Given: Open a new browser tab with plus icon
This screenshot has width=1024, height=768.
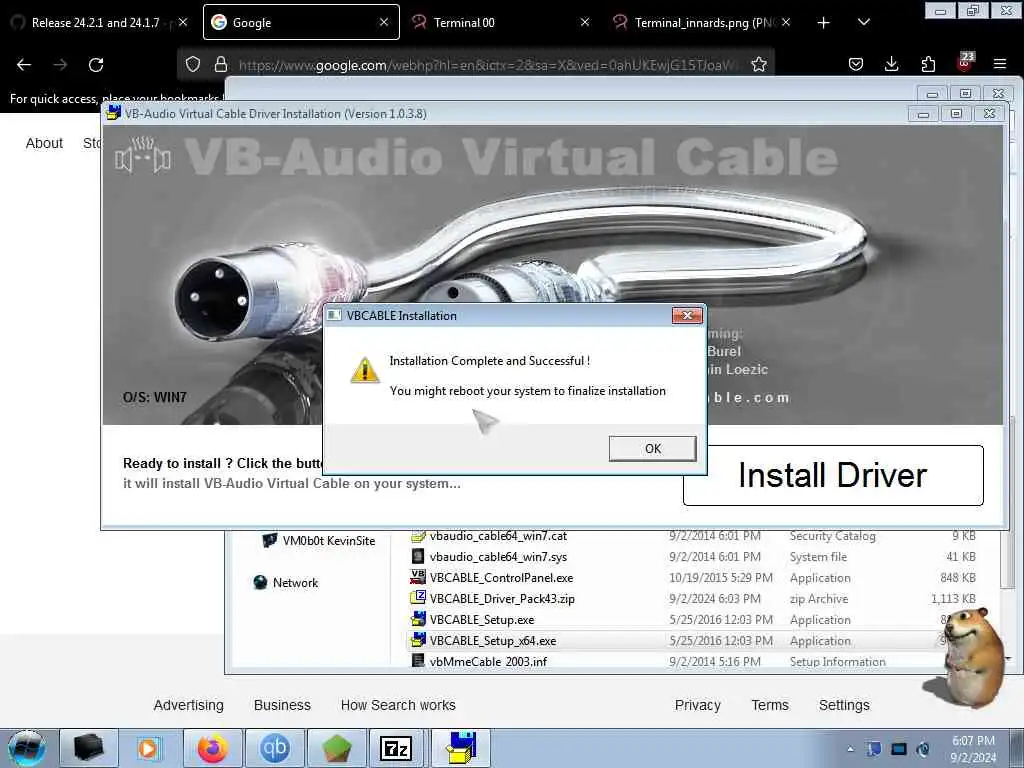Looking at the screenshot, I should click(824, 23).
